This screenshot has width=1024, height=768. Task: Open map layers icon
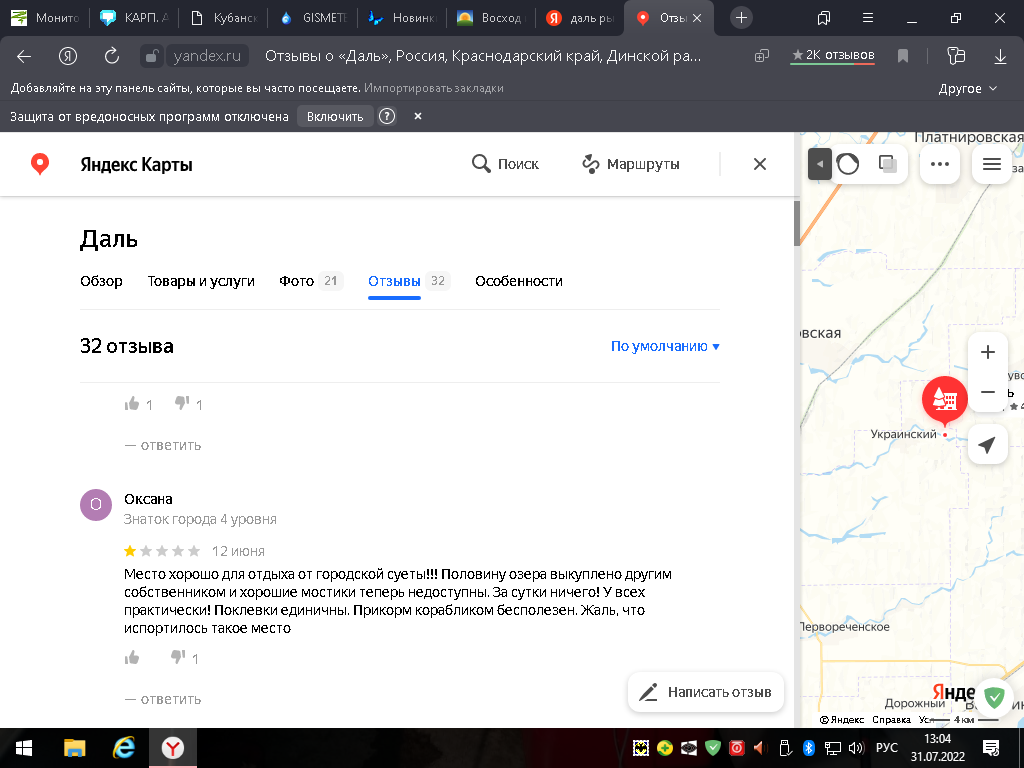point(888,164)
